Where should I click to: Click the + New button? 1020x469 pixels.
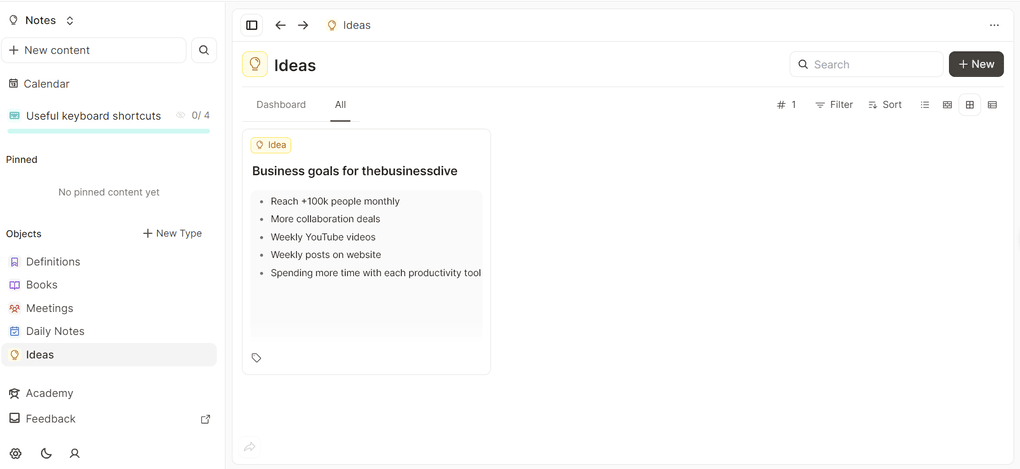976,64
